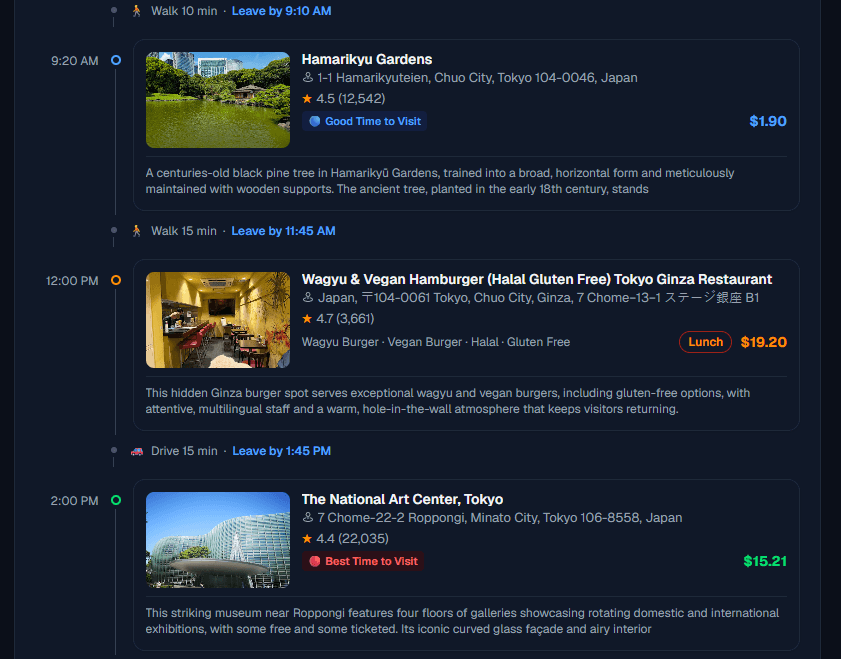
Task: Click the red dot in Best Time to Visit badge
Action: 315,561
